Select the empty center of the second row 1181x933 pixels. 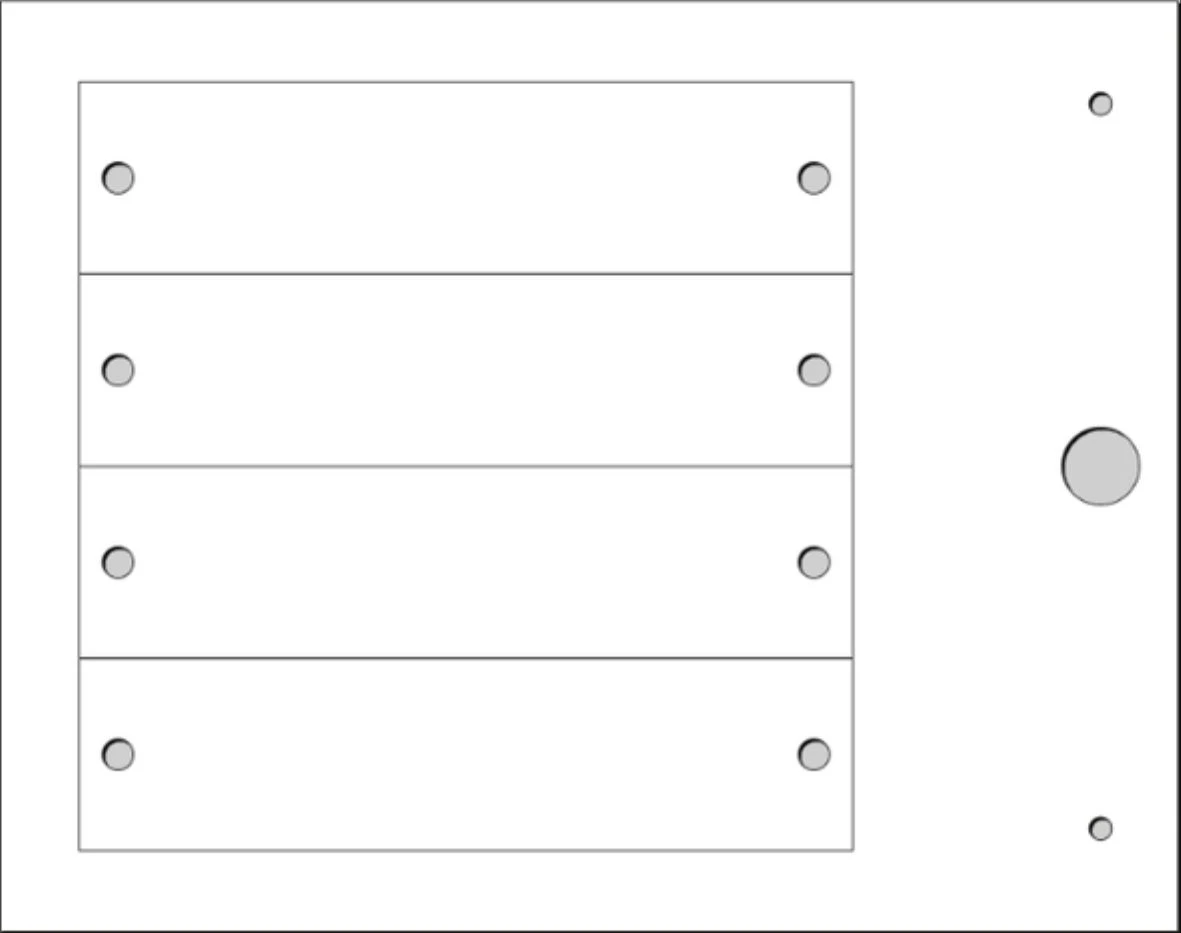466,370
